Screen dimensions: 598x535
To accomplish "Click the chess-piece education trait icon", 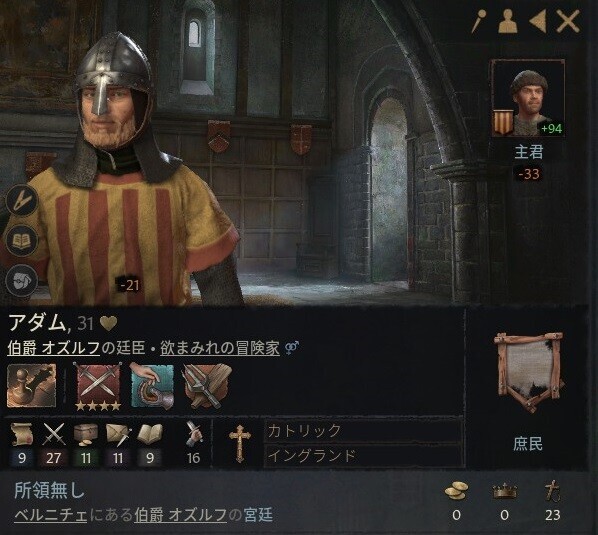I will (x=32, y=385).
